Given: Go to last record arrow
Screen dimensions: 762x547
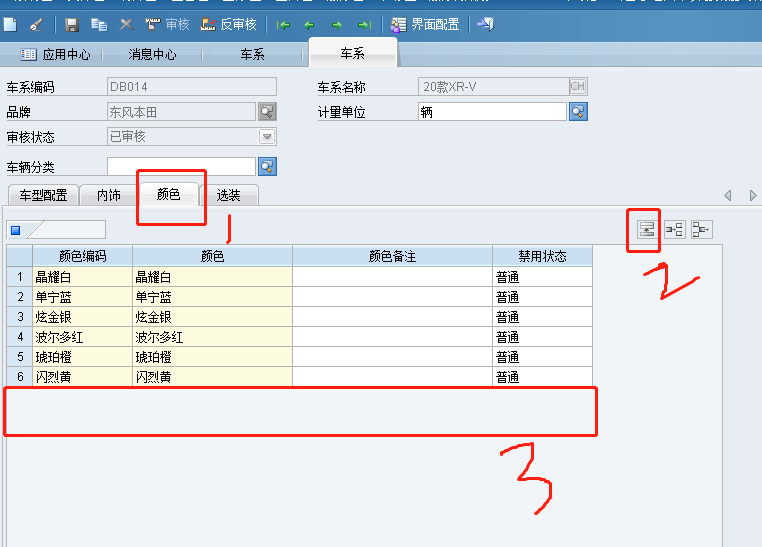Looking at the screenshot, I should pyautogui.click(x=364, y=24).
